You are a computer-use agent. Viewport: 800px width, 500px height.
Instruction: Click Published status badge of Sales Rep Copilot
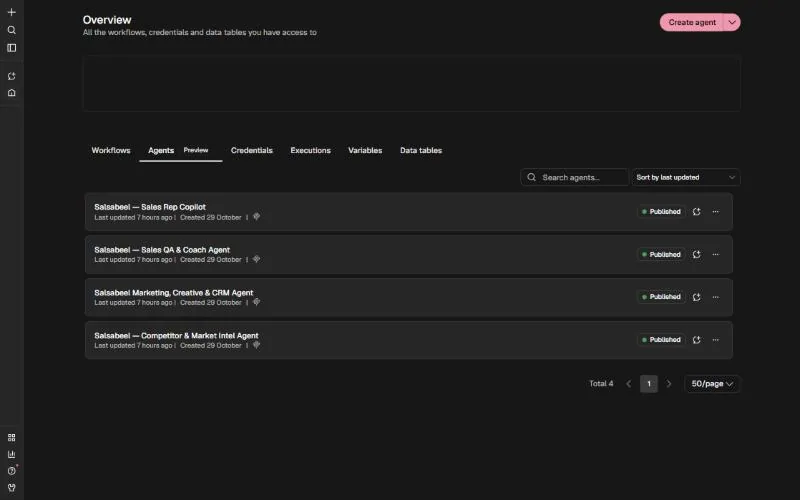pyautogui.click(x=661, y=212)
